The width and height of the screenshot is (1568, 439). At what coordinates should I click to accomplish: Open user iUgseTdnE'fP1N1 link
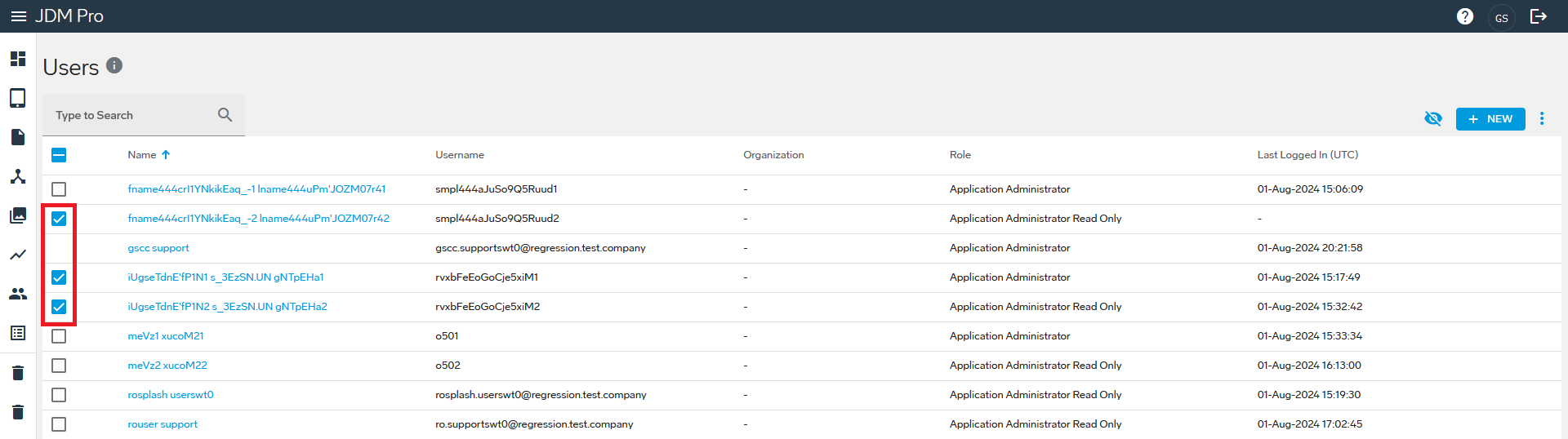(x=225, y=277)
